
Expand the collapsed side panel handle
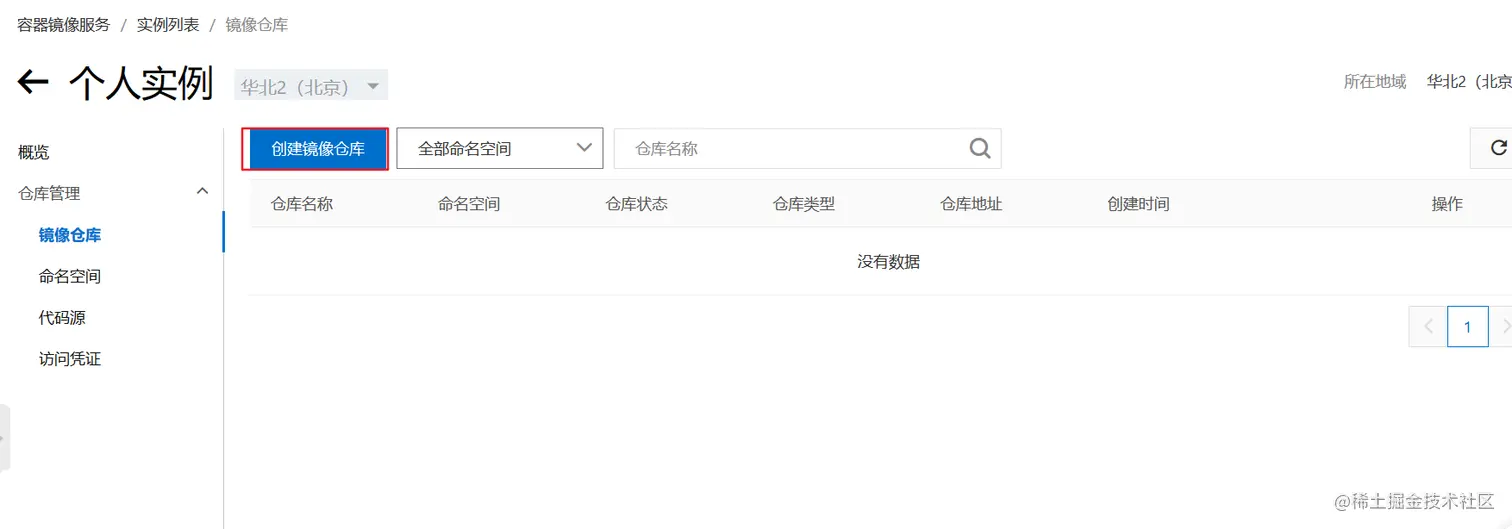pyautogui.click(x=5, y=438)
